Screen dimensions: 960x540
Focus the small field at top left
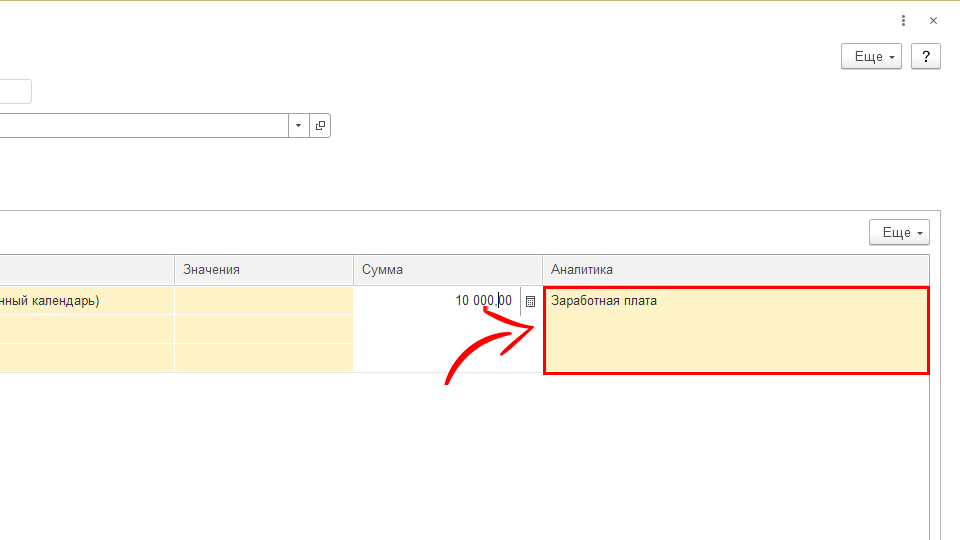pos(15,92)
